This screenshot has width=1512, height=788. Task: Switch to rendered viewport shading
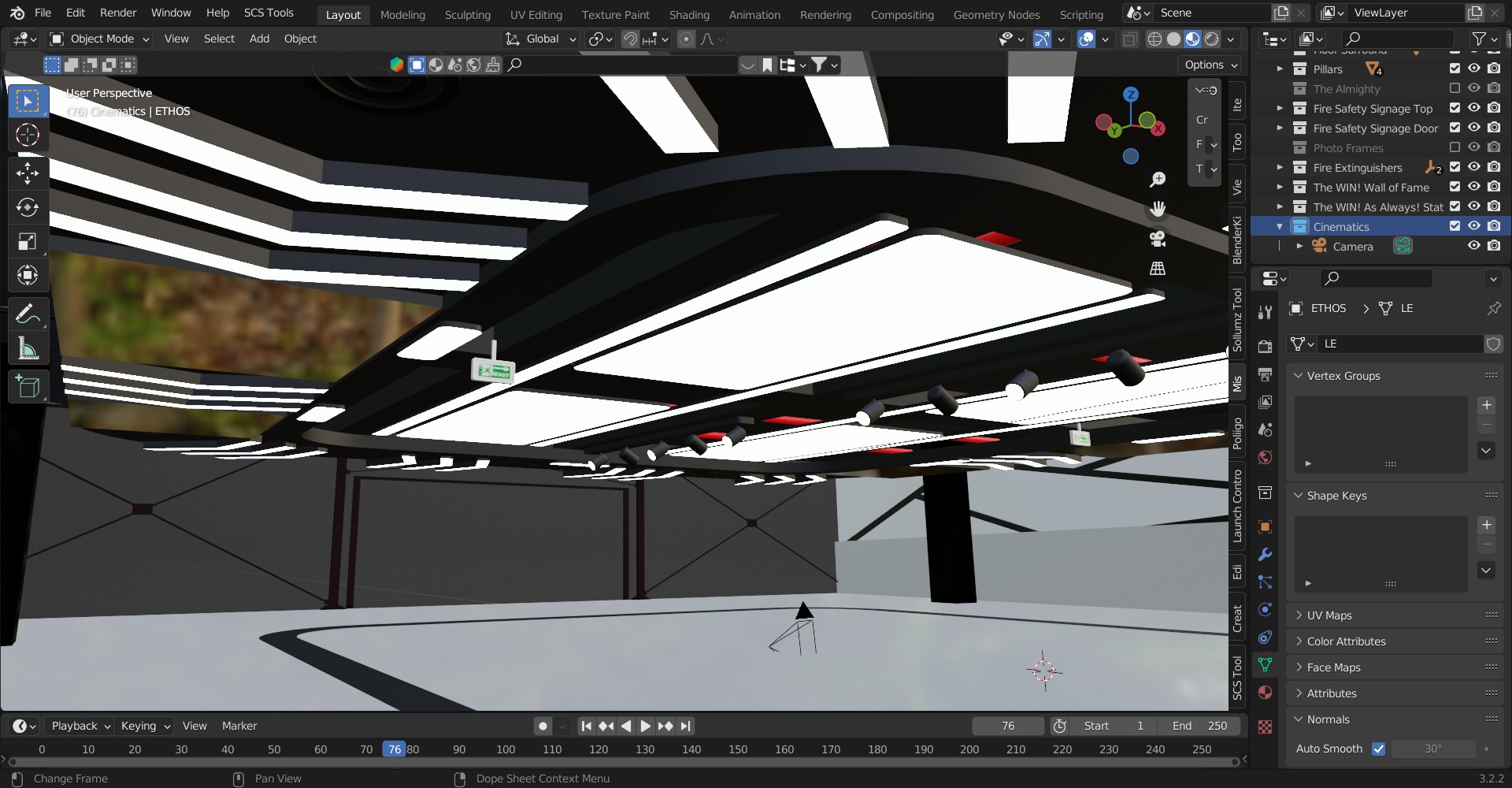click(1212, 39)
